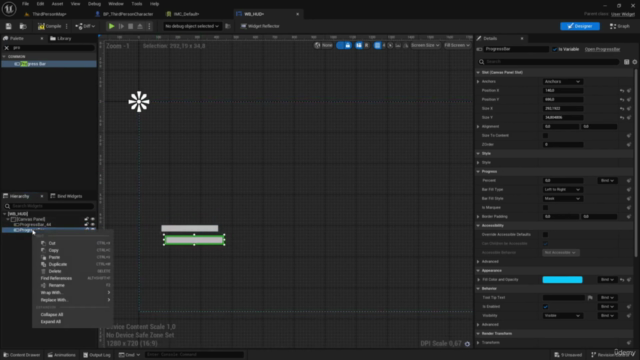Click the lock icon on the Canvas Panel row
The height and width of the screenshot is (360, 640).
click(86, 219)
